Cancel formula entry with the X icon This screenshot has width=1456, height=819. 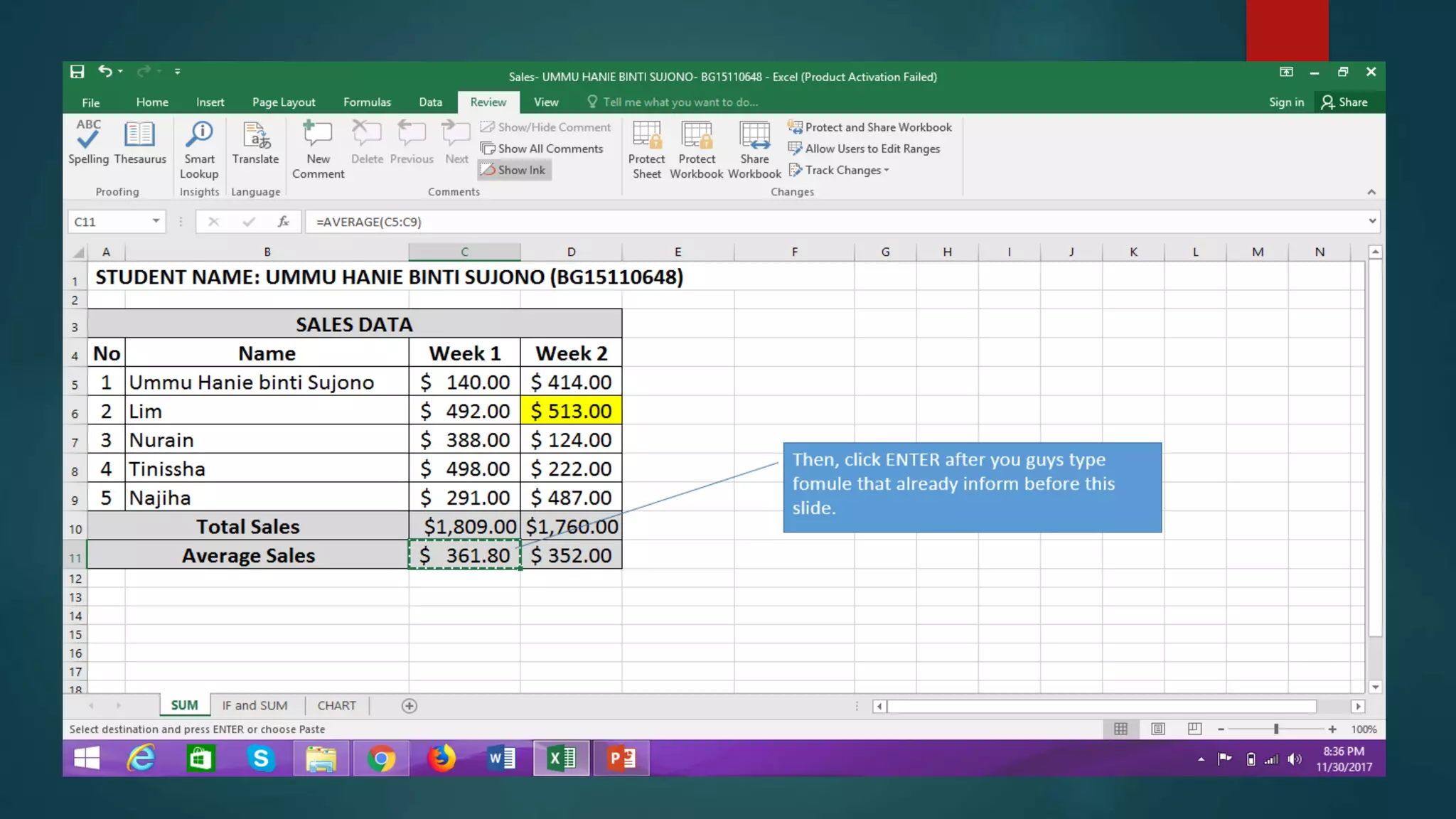[x=213, y=222]
